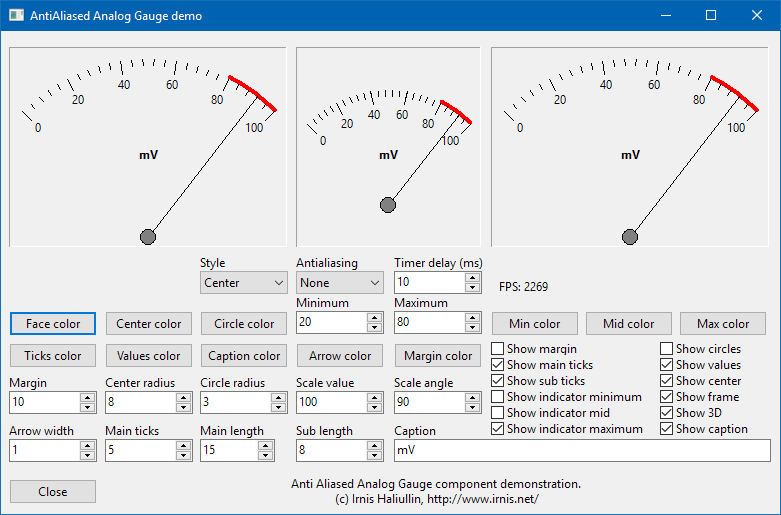Open the Antialiasing dropdown showing None
The image size is (781, 515).
340,283
